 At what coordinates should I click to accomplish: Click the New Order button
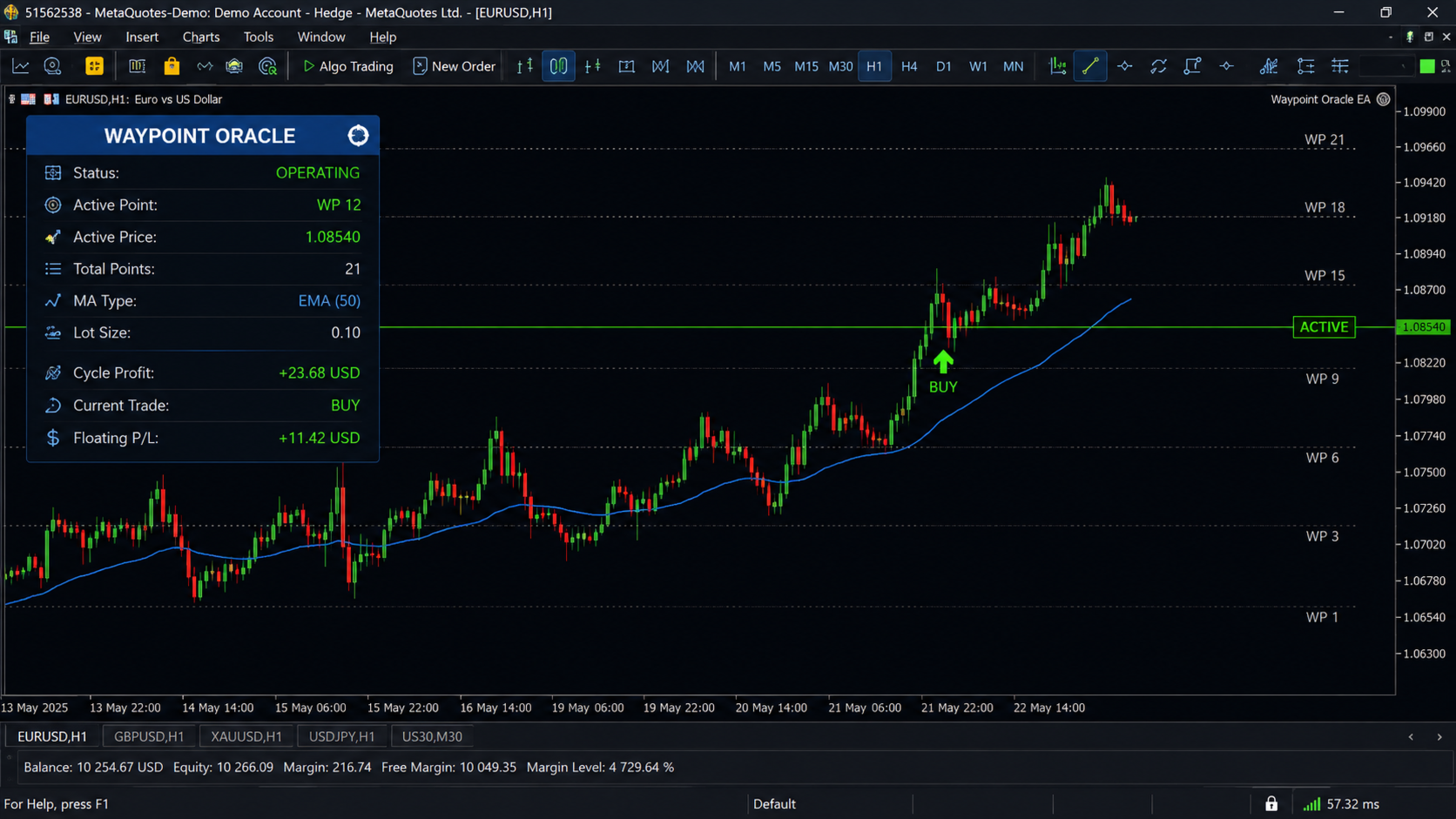(x=454, y=66)
